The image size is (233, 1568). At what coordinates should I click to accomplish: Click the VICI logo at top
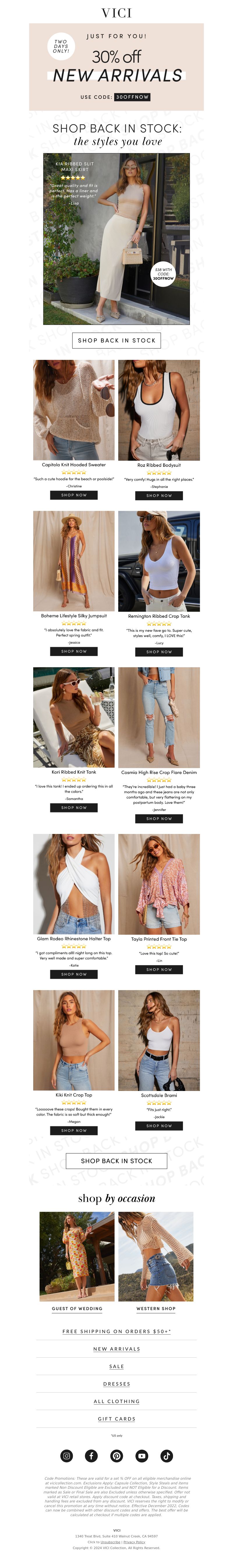coord(116,13)
